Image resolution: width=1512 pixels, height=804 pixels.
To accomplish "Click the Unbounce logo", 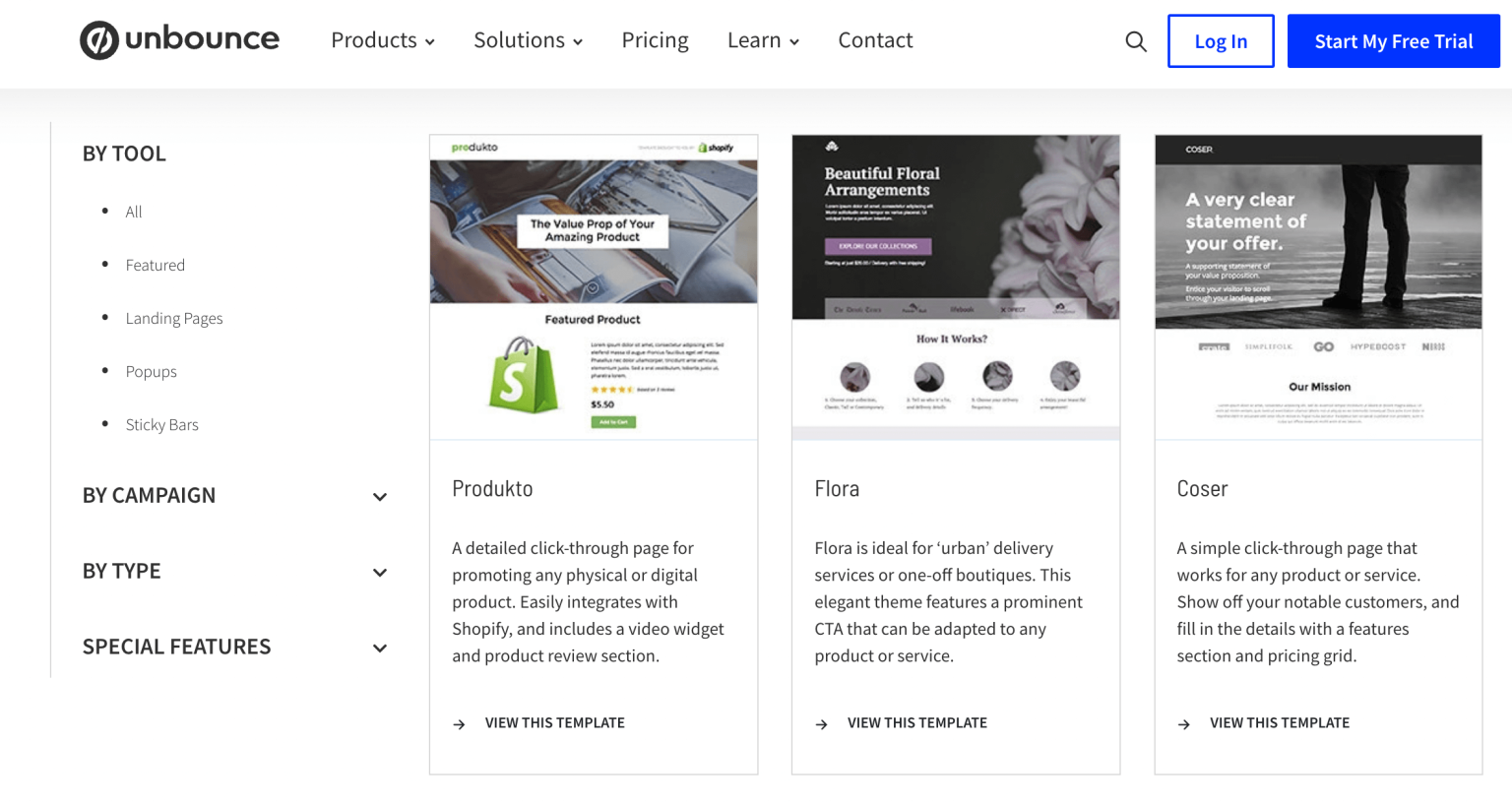I will click(x=179, y=40).
